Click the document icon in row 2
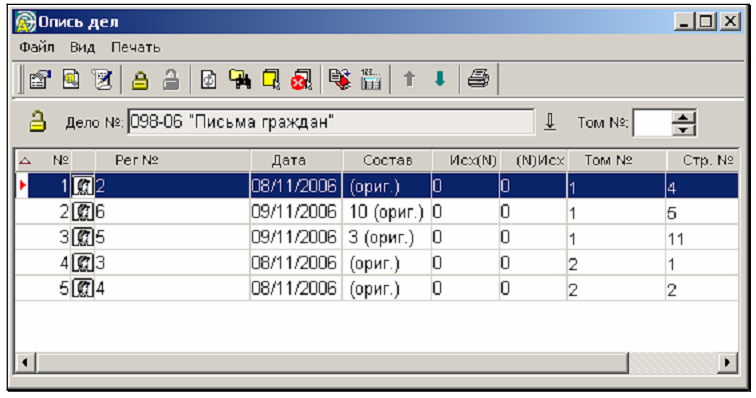The width and height of the screenshot is (756, 398). (83, 212)
